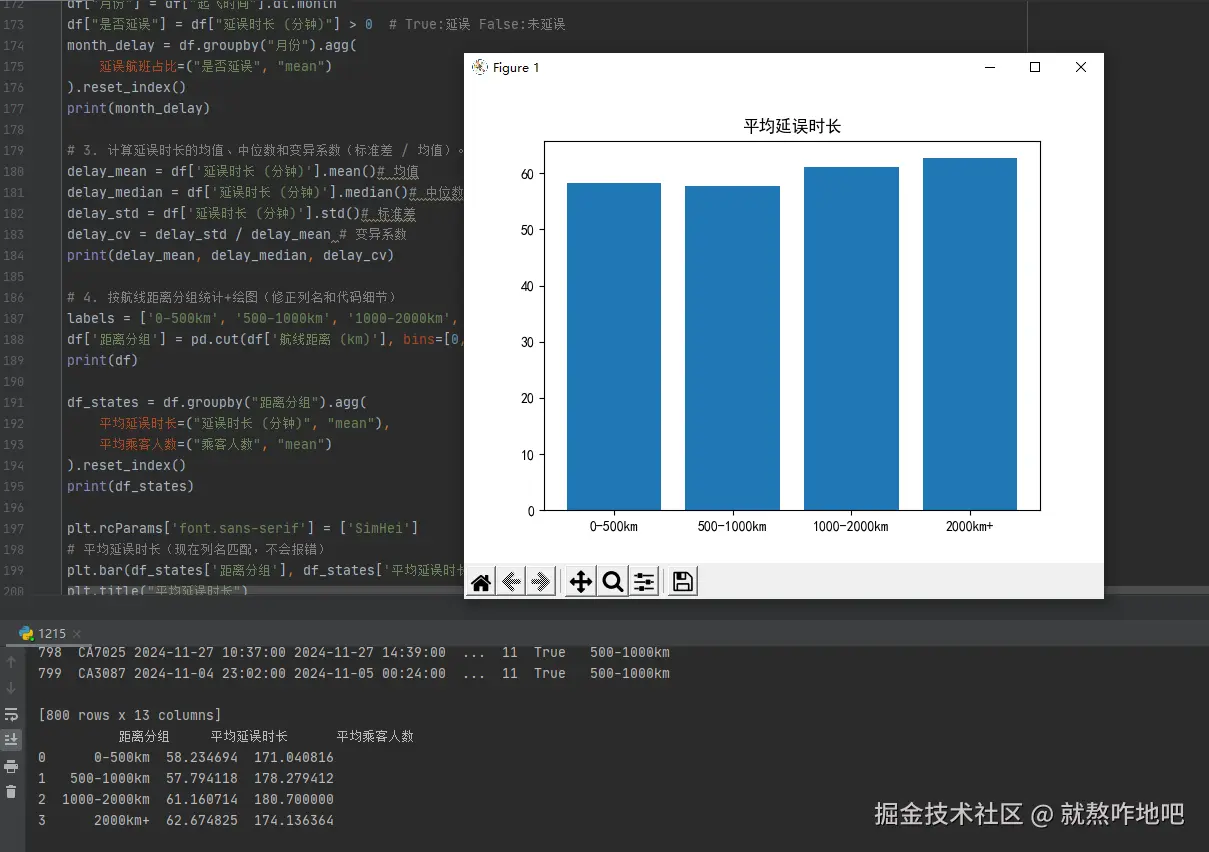The width and height of the screenshot is (1209, 852).
Task: Click value 178.279412 in console output
Action: (x=294, y=778)
